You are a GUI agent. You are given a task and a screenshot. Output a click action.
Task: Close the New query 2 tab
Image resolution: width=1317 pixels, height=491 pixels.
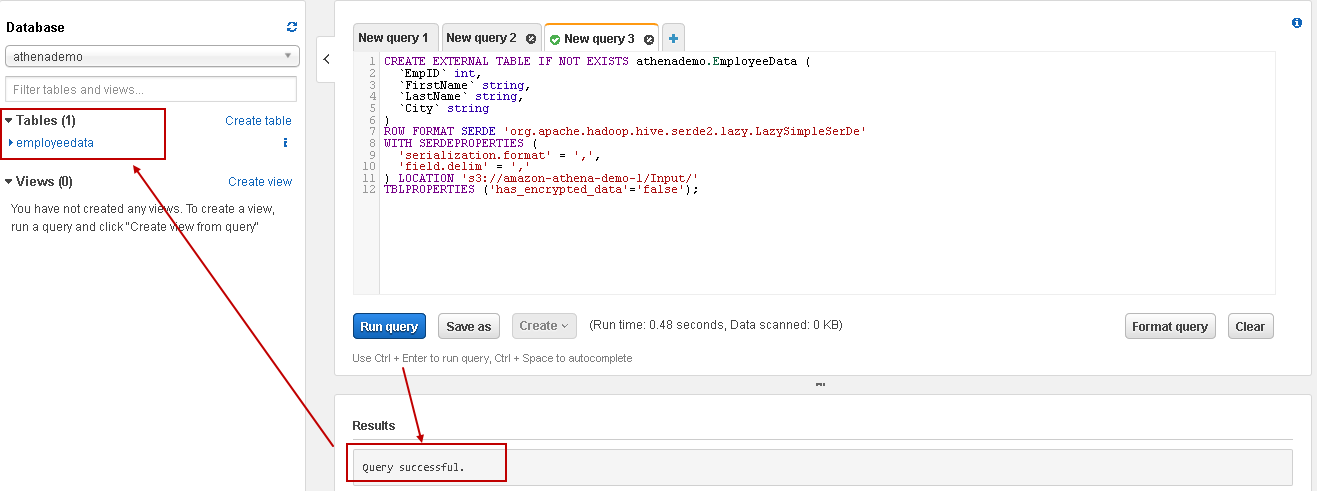pos(531,39)
